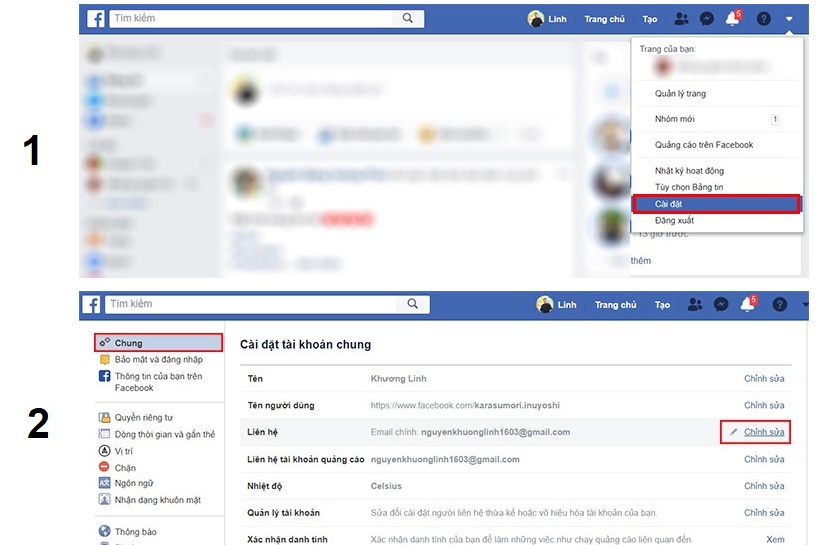Click the search magnifier in the bottom screenshot

pos(412,304)
